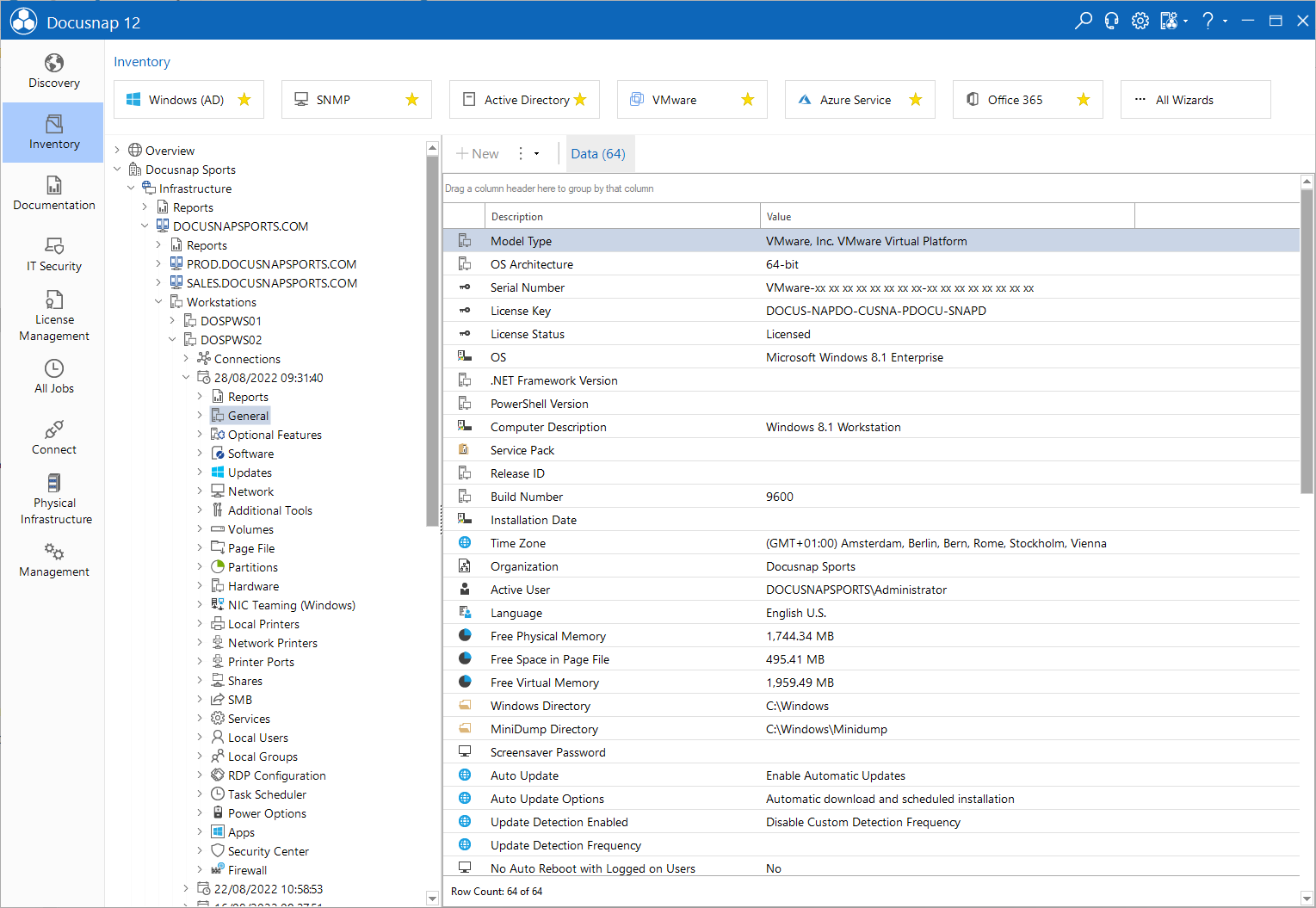Sort by the Value column header
The width and height of the screenshot is (1316, 908).
coord(948,217)
